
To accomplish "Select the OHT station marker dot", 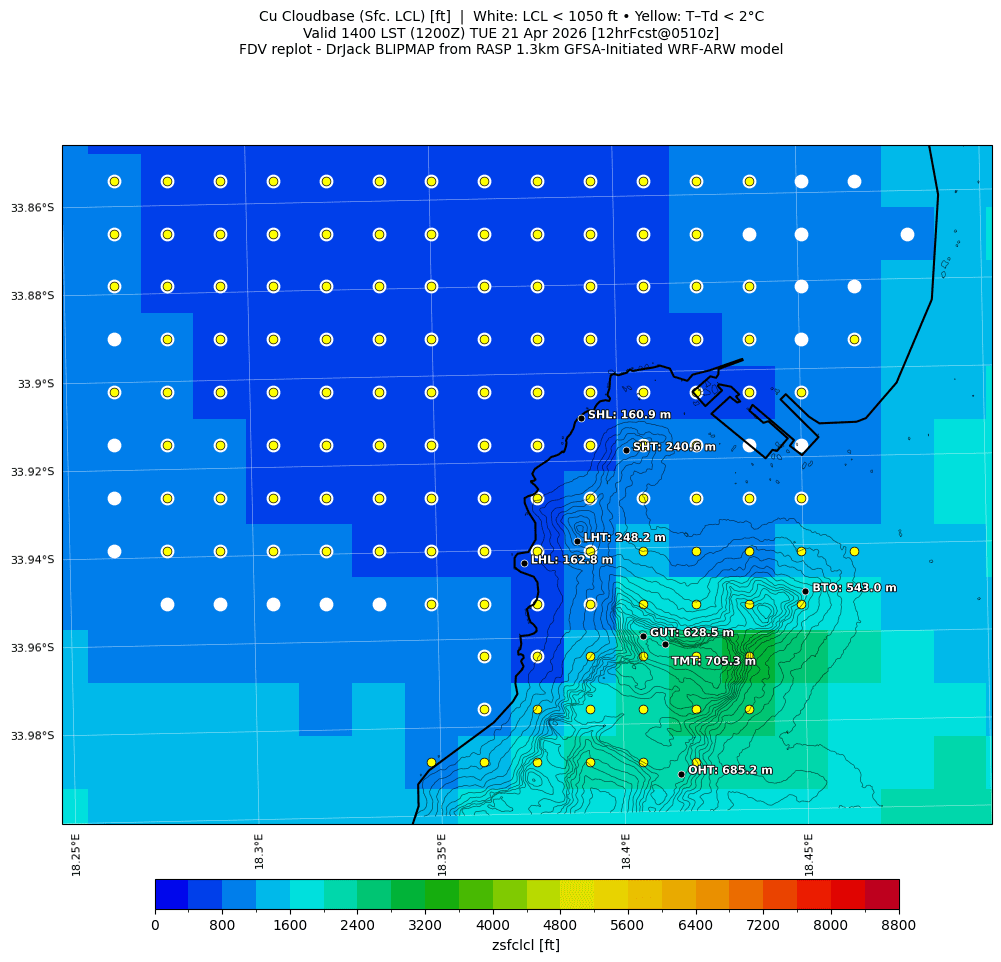I will [x=681, y=774].
